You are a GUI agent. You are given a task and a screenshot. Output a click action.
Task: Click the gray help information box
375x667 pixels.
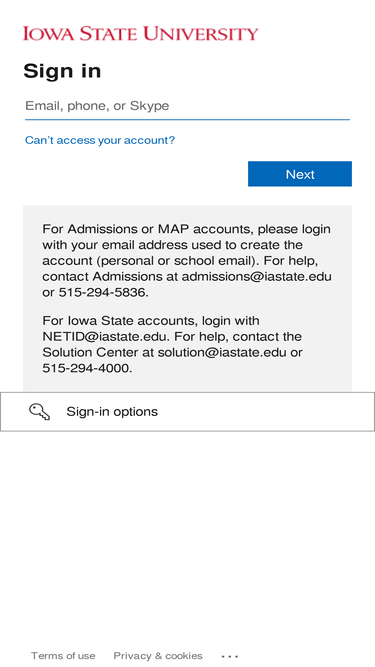coord(188,299)
